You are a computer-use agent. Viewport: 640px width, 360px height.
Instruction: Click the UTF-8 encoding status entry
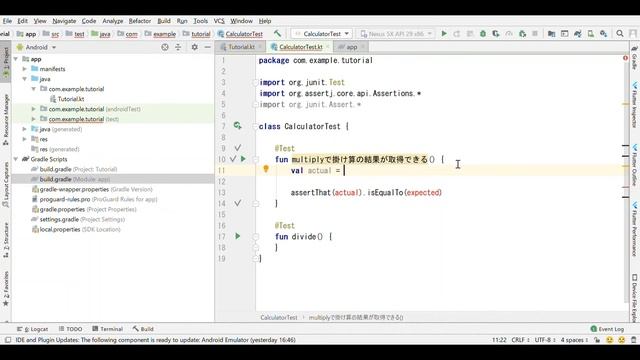545,340
